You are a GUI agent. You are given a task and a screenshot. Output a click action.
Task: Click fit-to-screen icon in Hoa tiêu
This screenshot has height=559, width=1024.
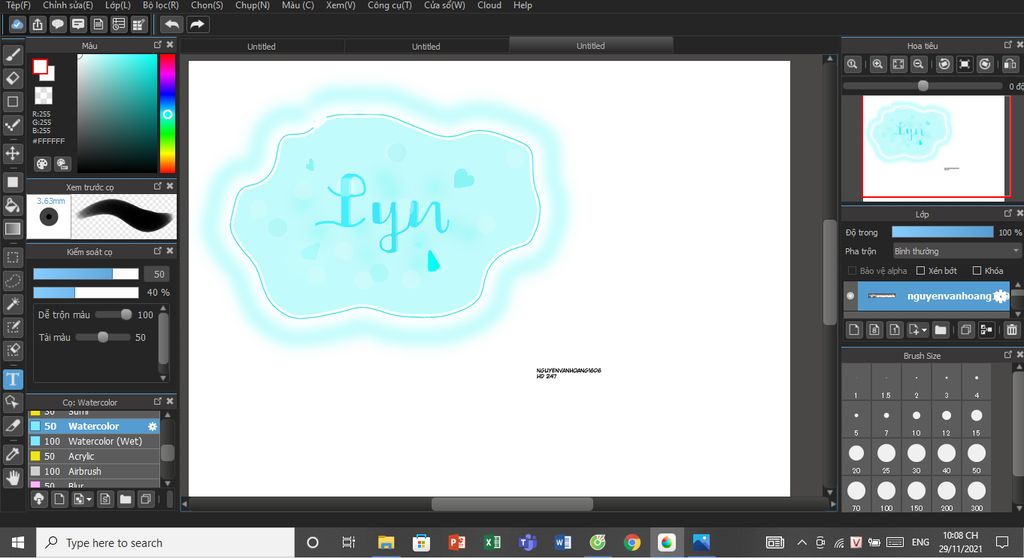tap(899, 64)
